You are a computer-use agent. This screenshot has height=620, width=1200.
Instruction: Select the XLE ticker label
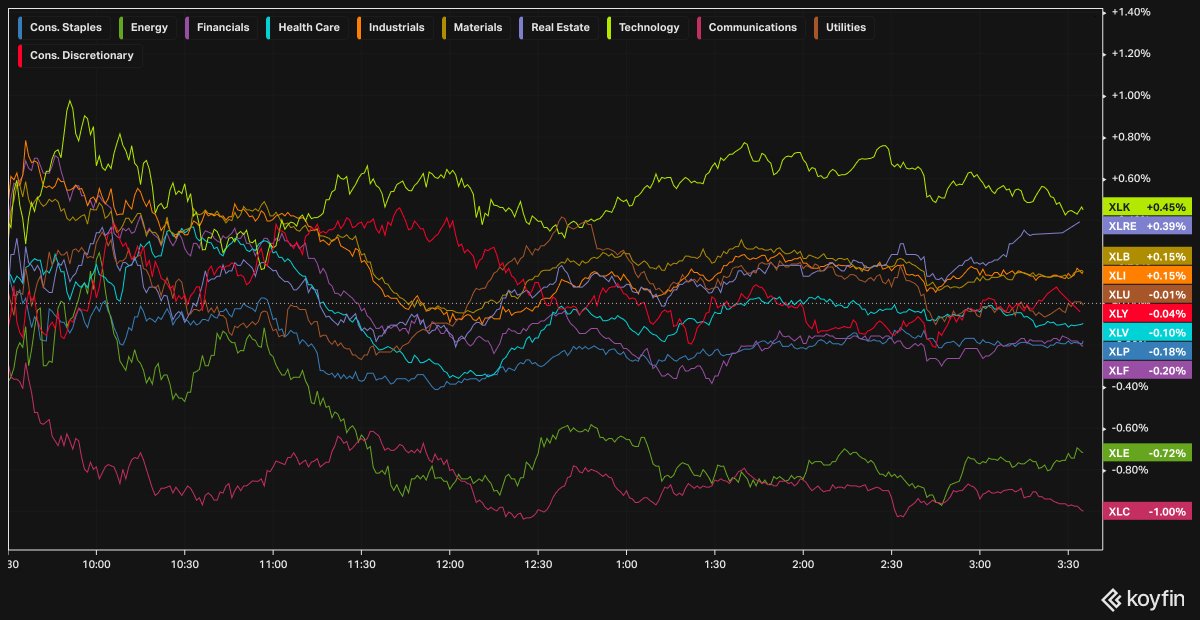click(1146, 454)
